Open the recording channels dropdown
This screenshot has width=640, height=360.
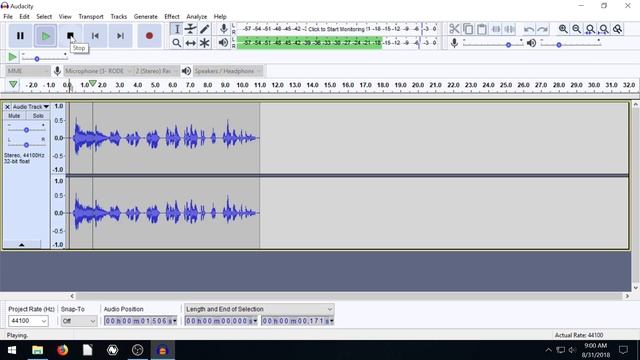[156, 71]
